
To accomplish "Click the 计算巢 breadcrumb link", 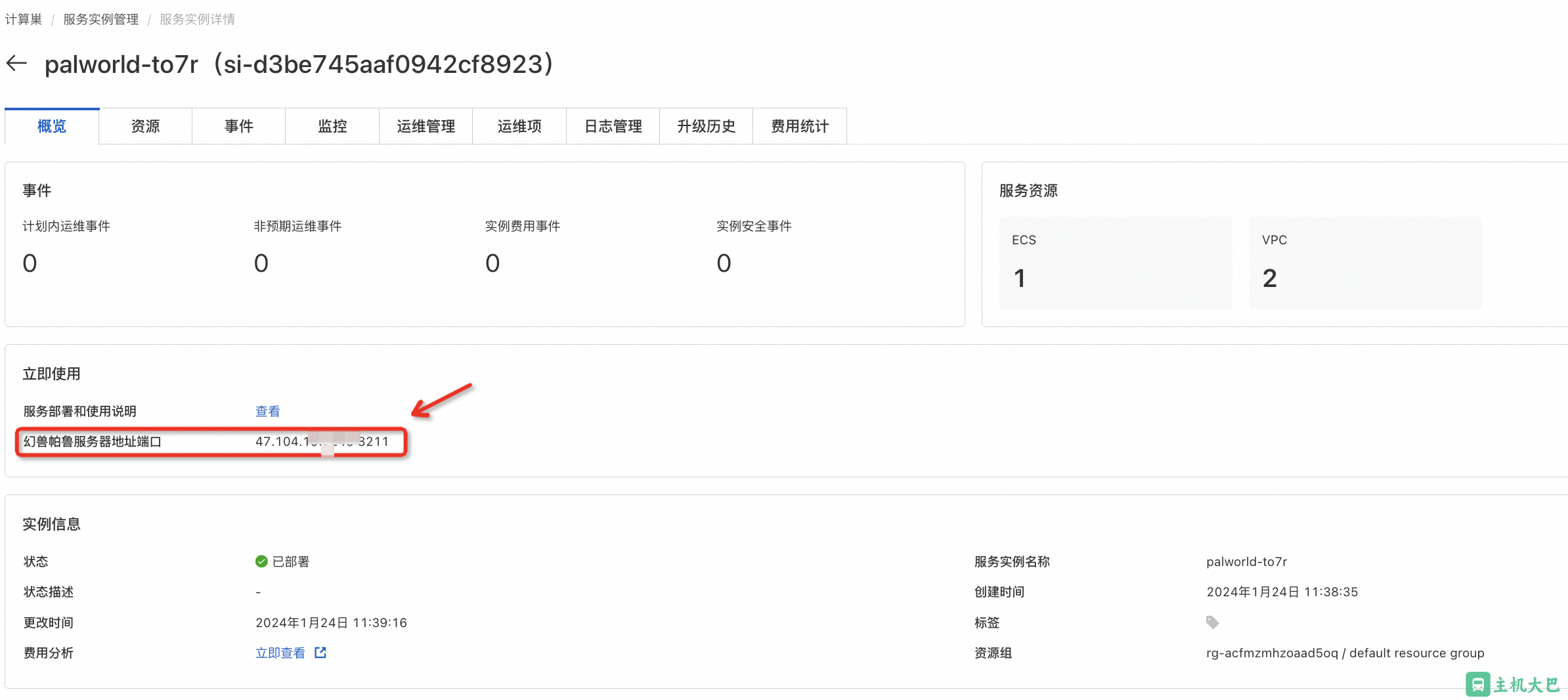I will tap(24, 19).
